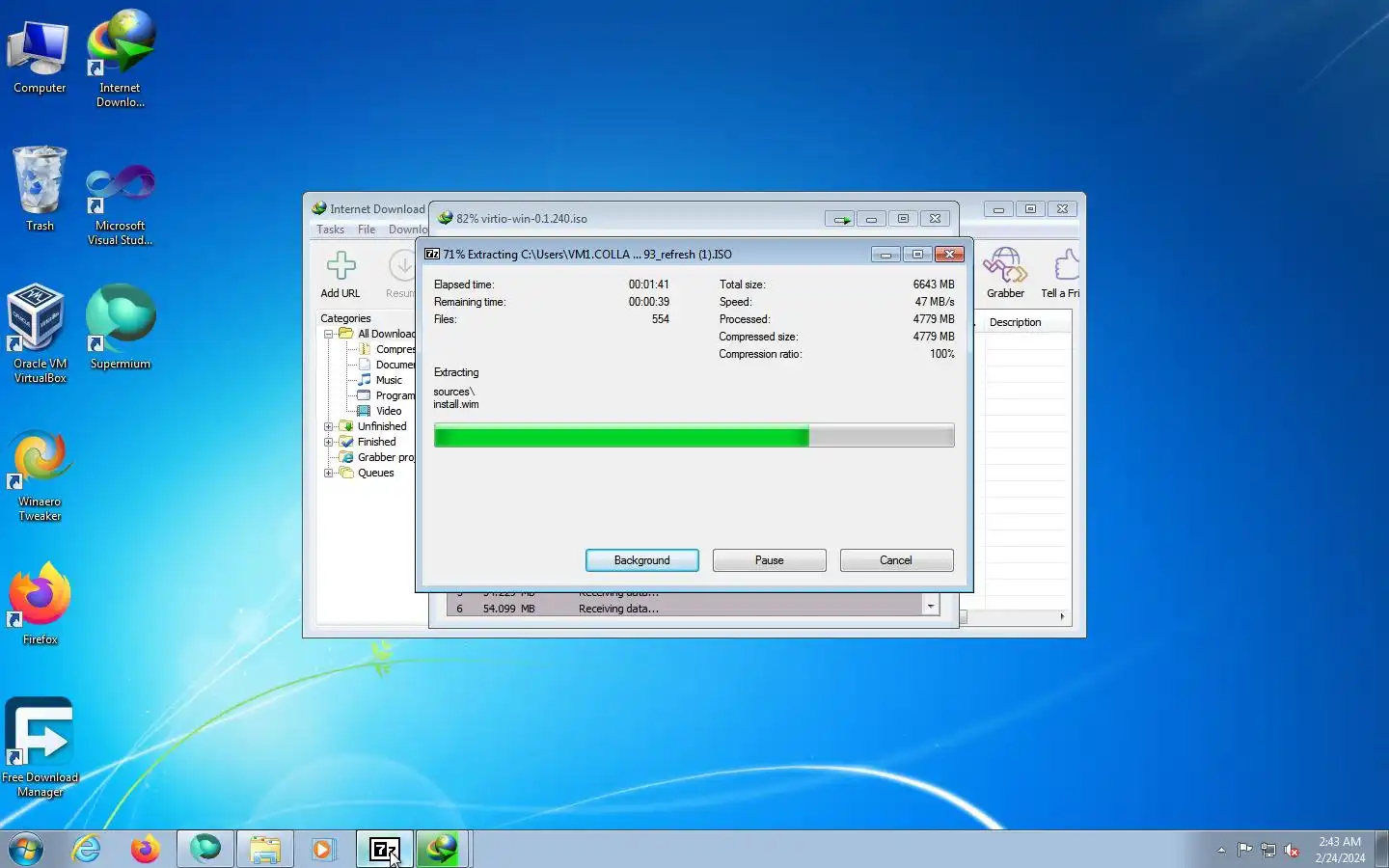Expand the Unfinished category
Screen dimensions: 1389x868
[329, 426]
